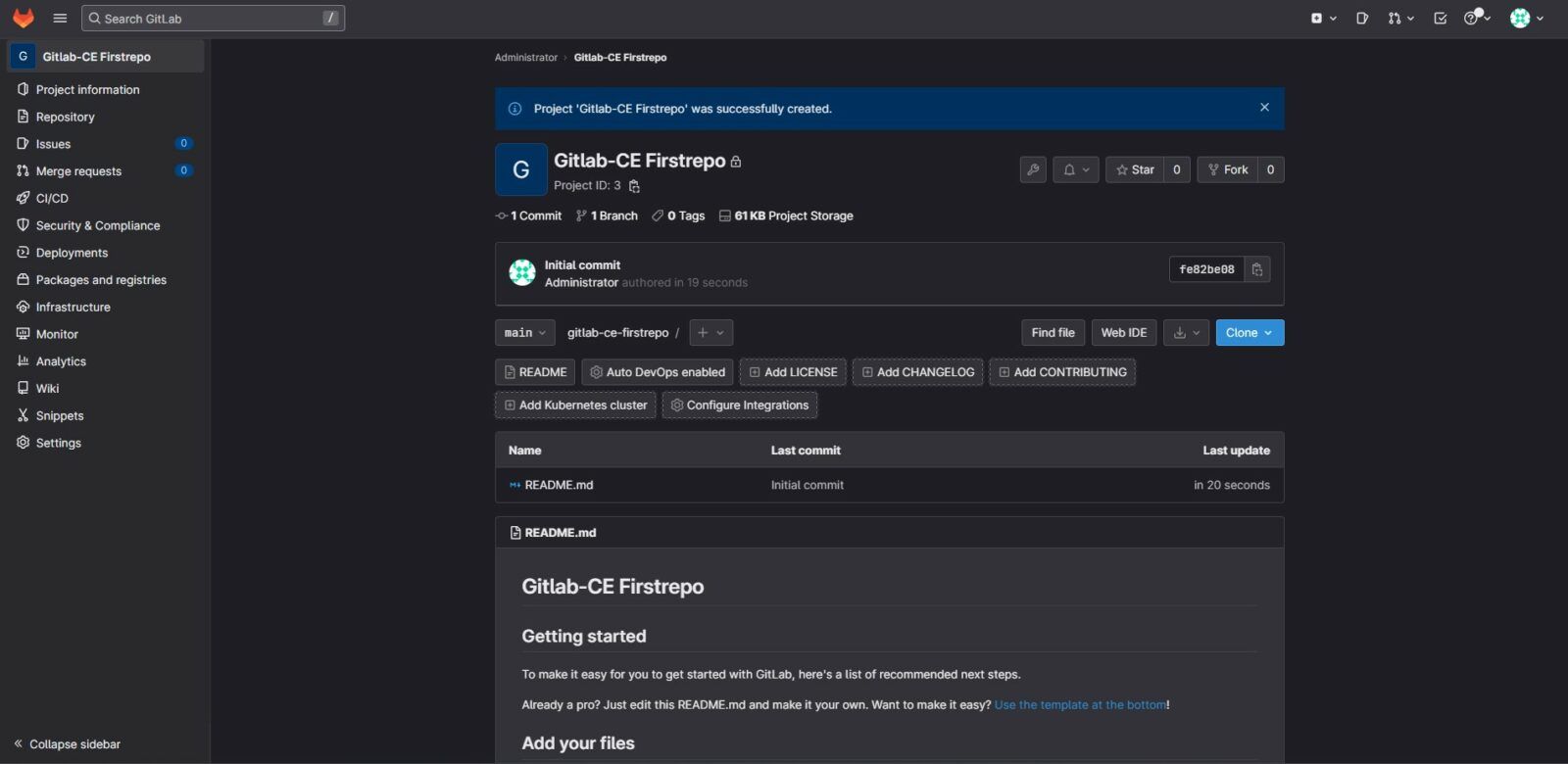The width and height of the screenshot is (1568, 764).
Task: Click Add Kubernetes cluster
Action: click(575, 406)
